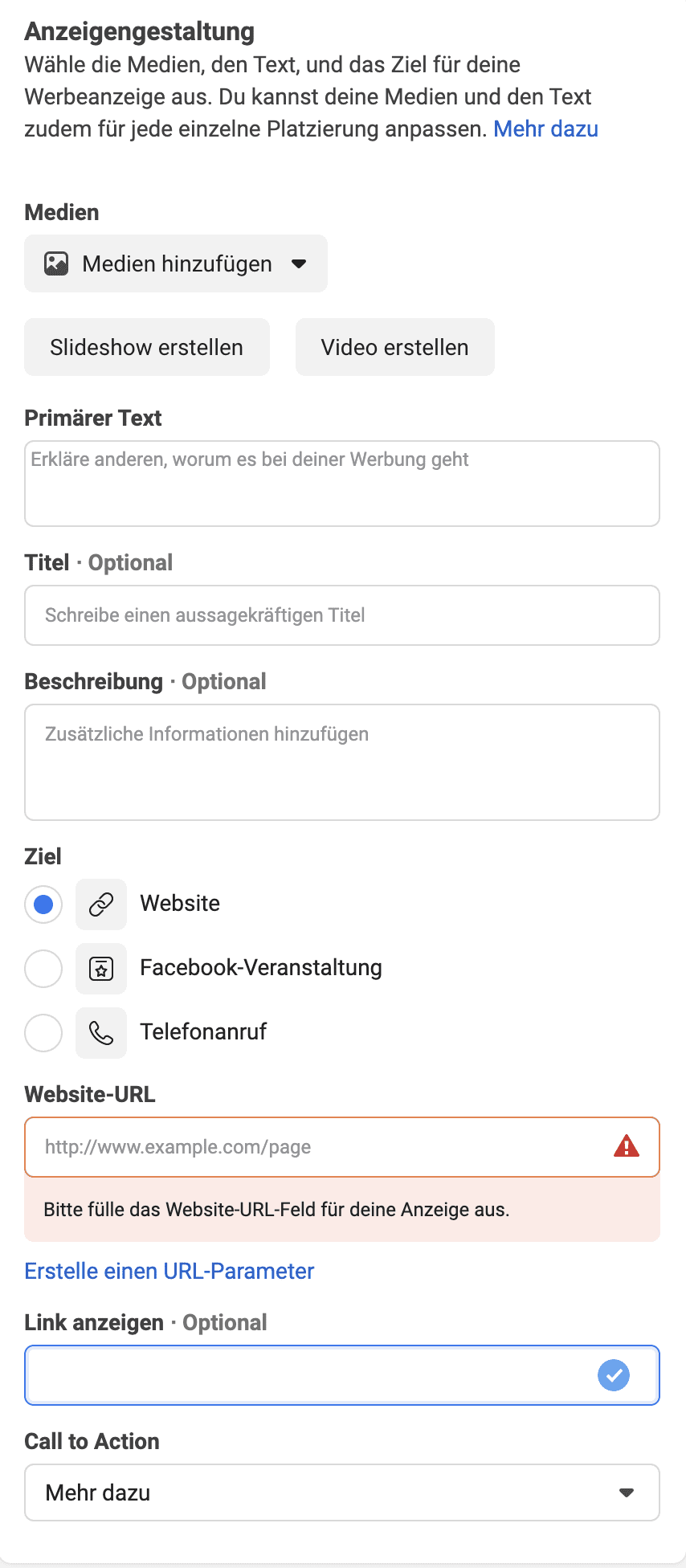Click the phone handset icon for Telefonanruf
686x1568 pixels.
101,1033
